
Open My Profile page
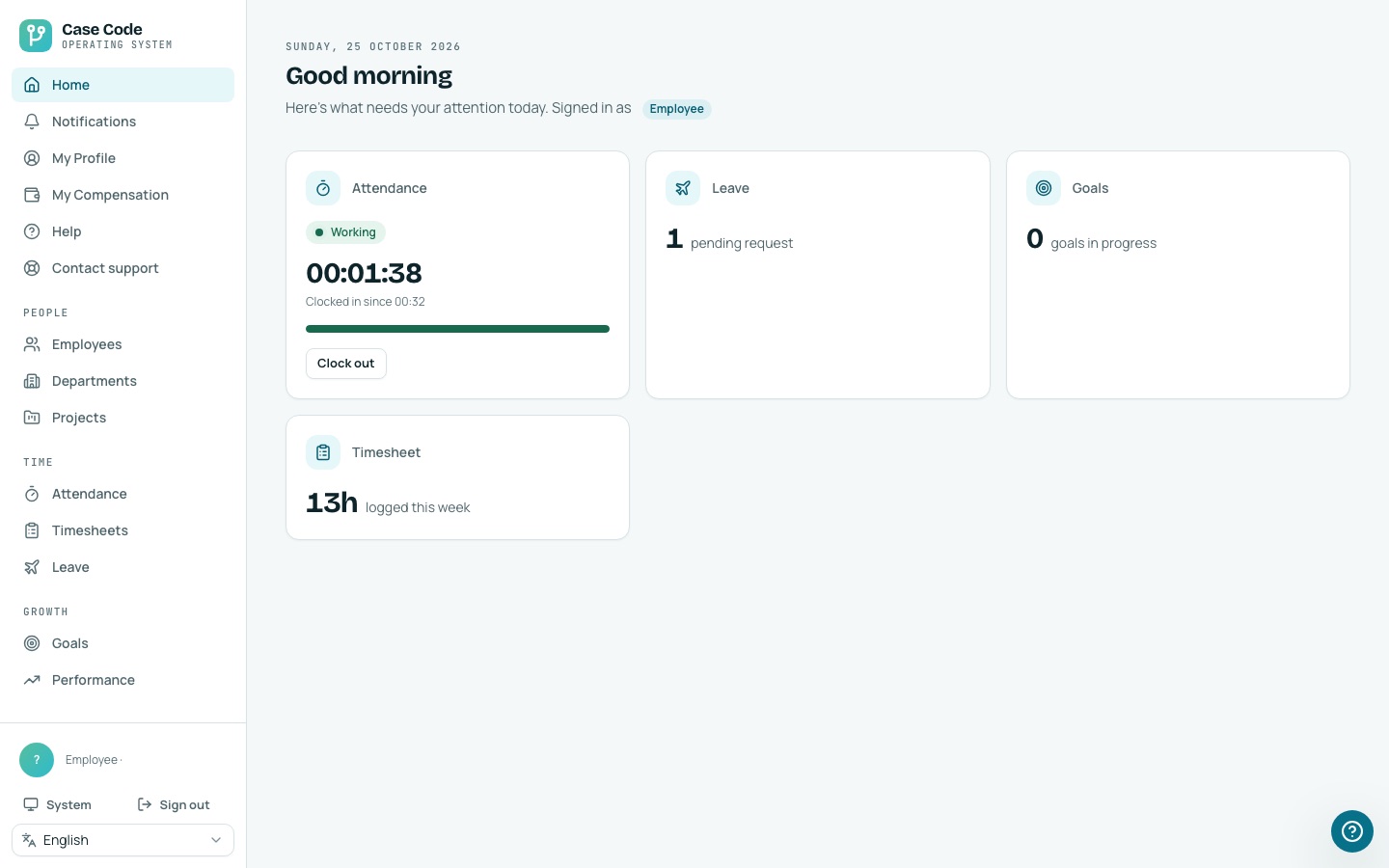123,158
